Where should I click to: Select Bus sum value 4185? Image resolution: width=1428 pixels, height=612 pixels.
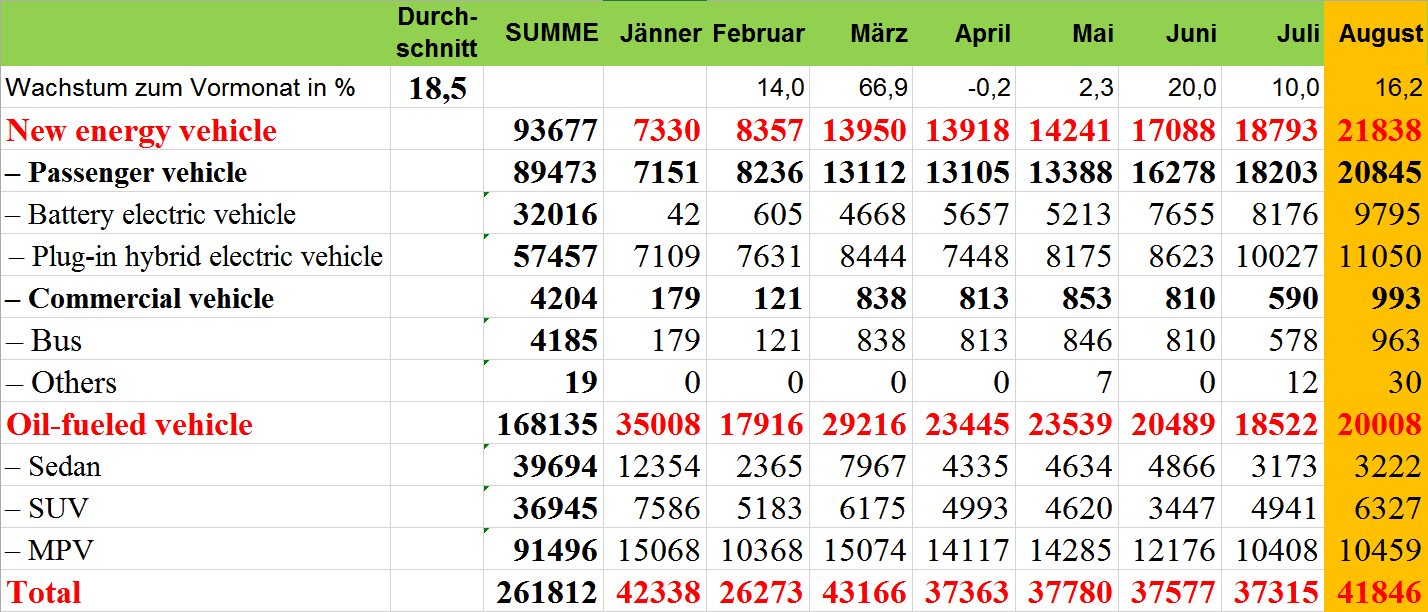tap(562, 341)
